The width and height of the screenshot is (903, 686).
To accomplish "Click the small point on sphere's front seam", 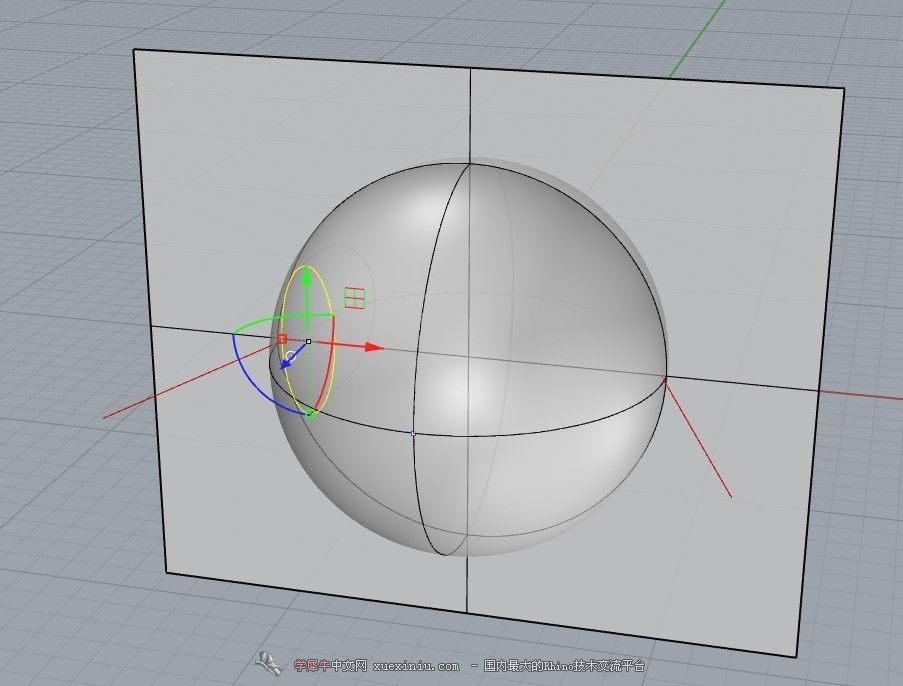I will point(413,433).
